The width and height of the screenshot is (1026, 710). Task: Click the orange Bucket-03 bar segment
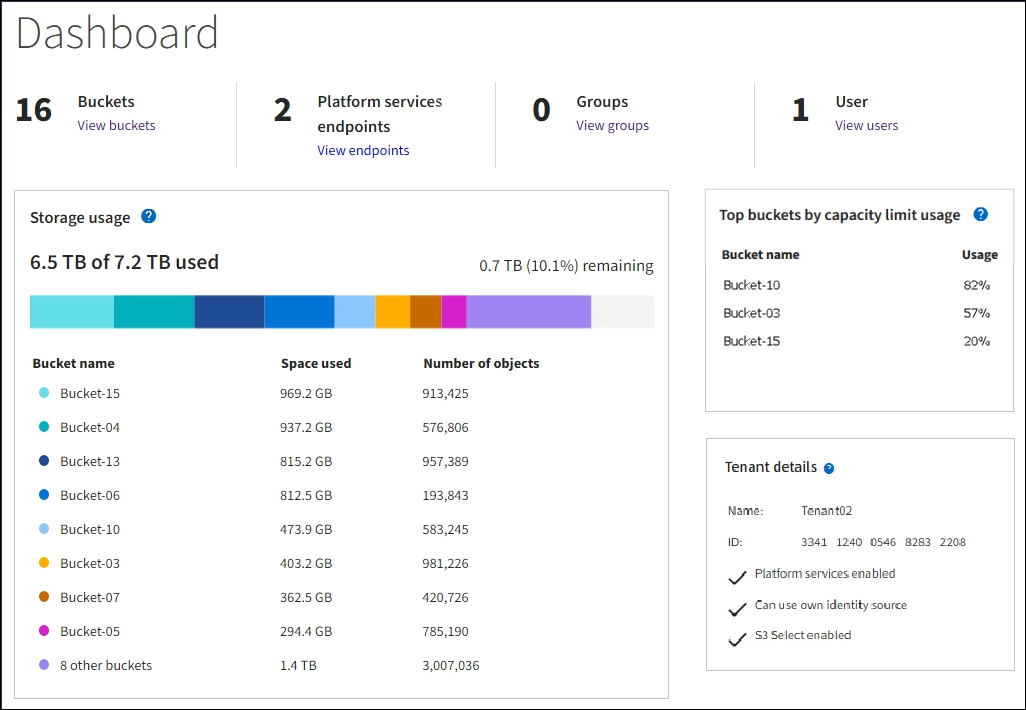click(392, 312)
